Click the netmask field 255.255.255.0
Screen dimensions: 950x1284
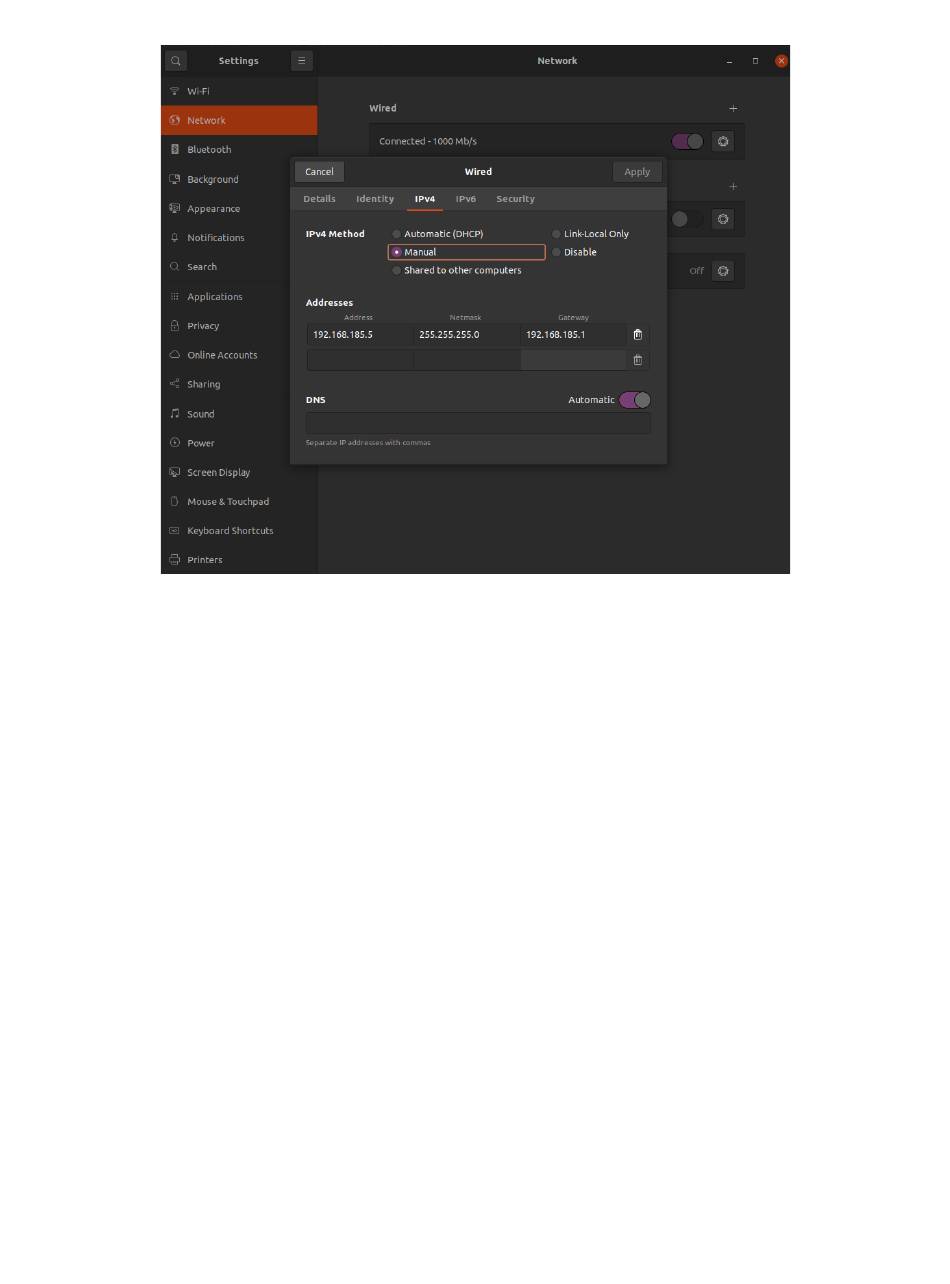pyautogui.click(x=467, y=335)
